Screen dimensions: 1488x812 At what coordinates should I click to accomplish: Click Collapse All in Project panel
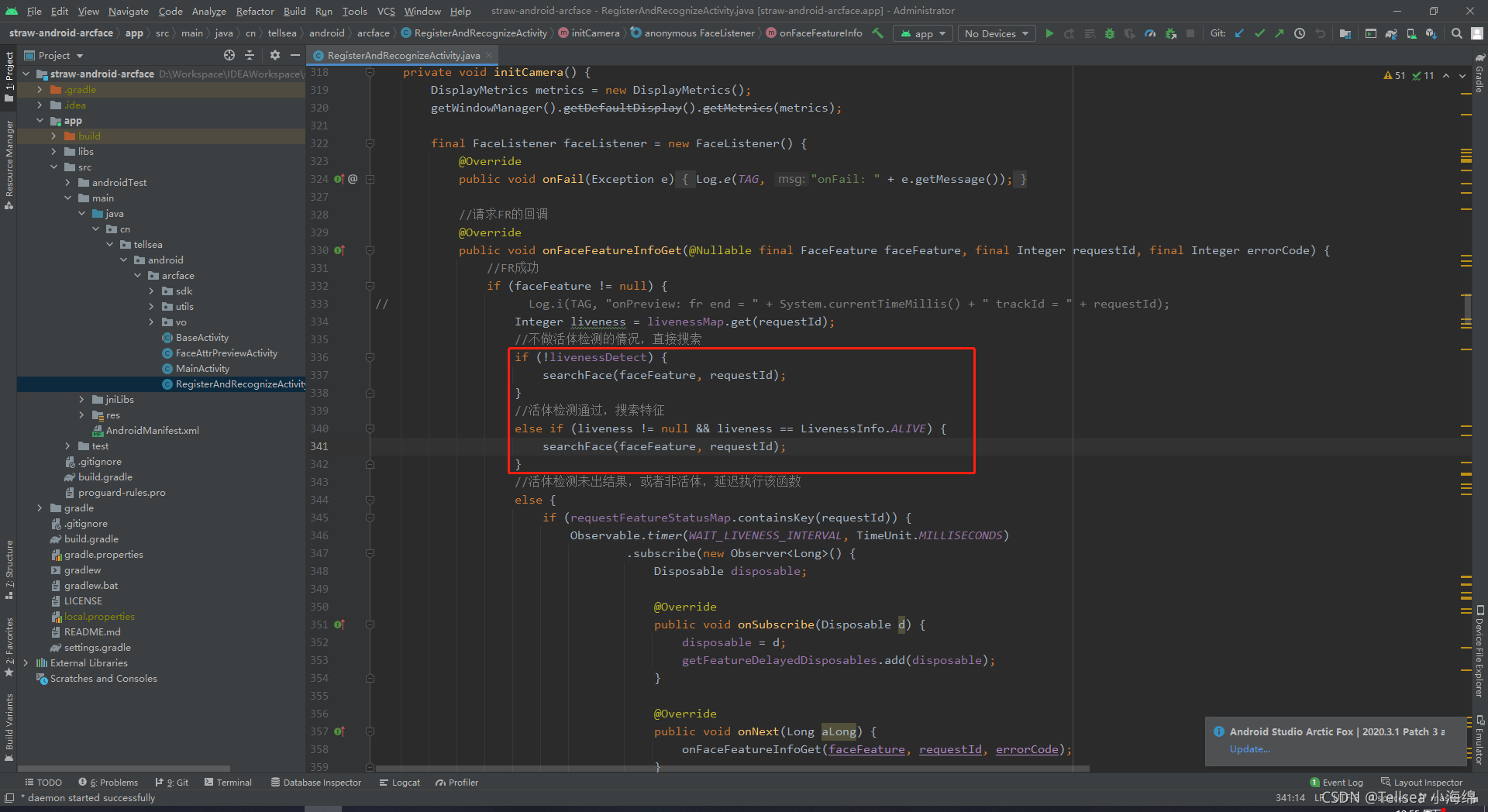click(x=250, y=55)
